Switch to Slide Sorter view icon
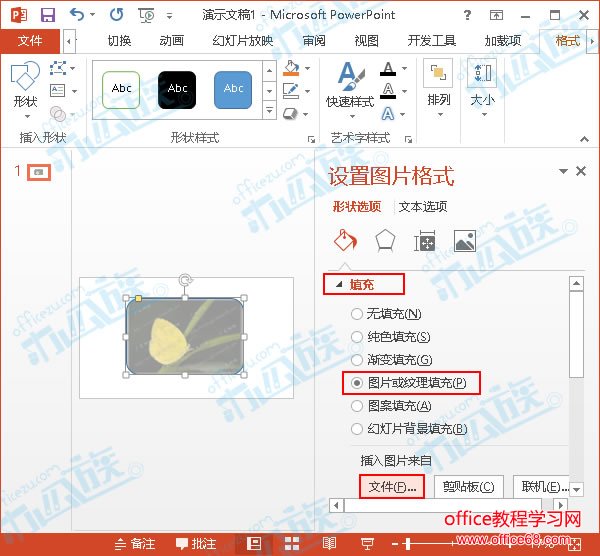This screenshot has height=556, width=600. (292, 544)
